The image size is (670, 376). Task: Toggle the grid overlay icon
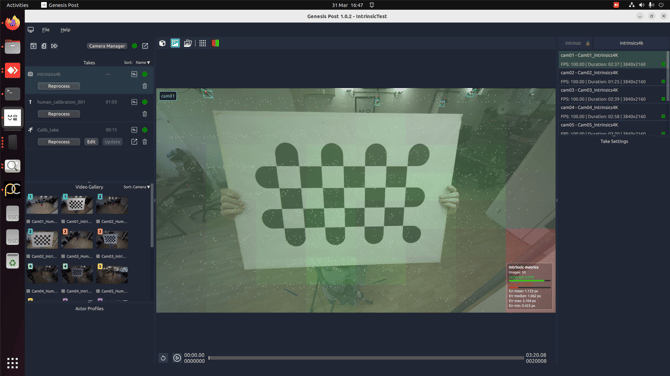[x=203, y=43]
